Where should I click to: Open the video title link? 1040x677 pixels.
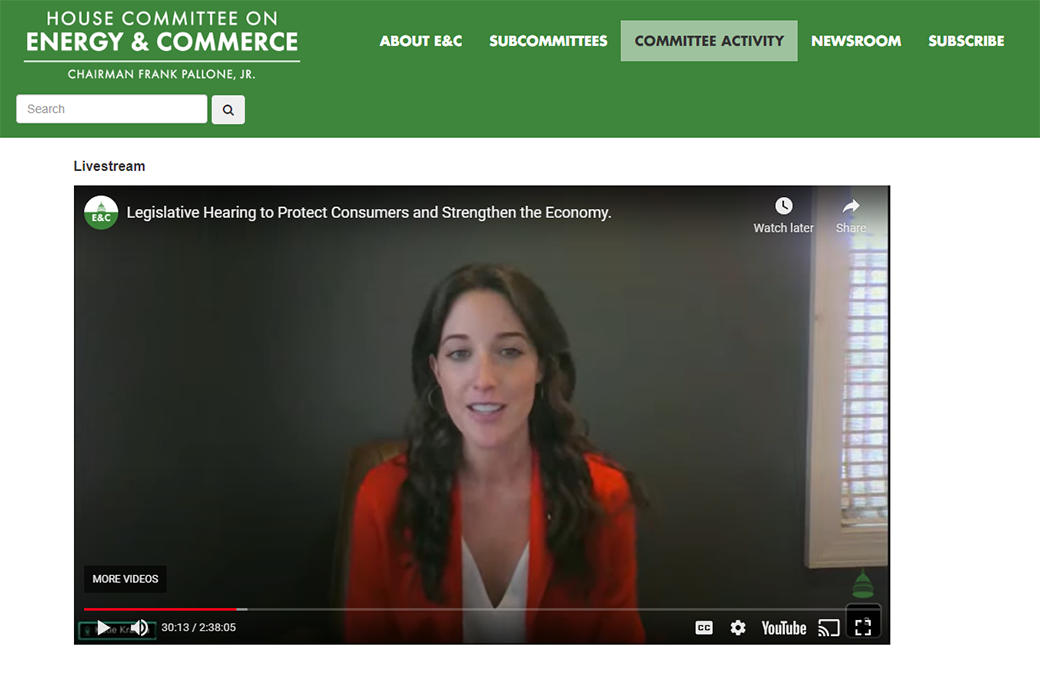coord(369,213)
